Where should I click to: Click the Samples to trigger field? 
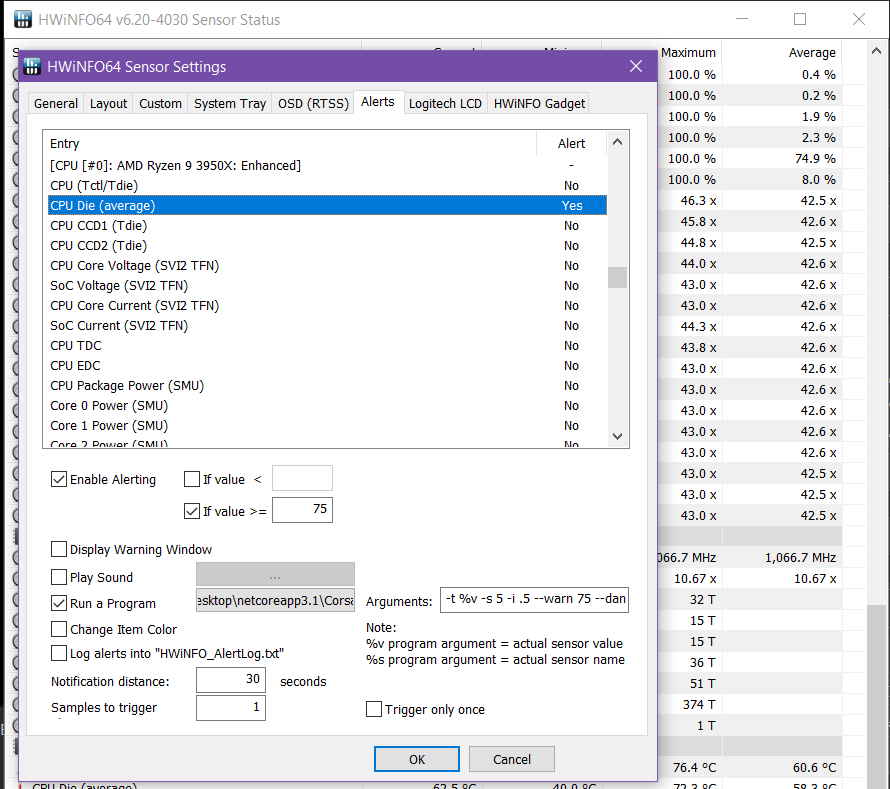click(231, 707)
